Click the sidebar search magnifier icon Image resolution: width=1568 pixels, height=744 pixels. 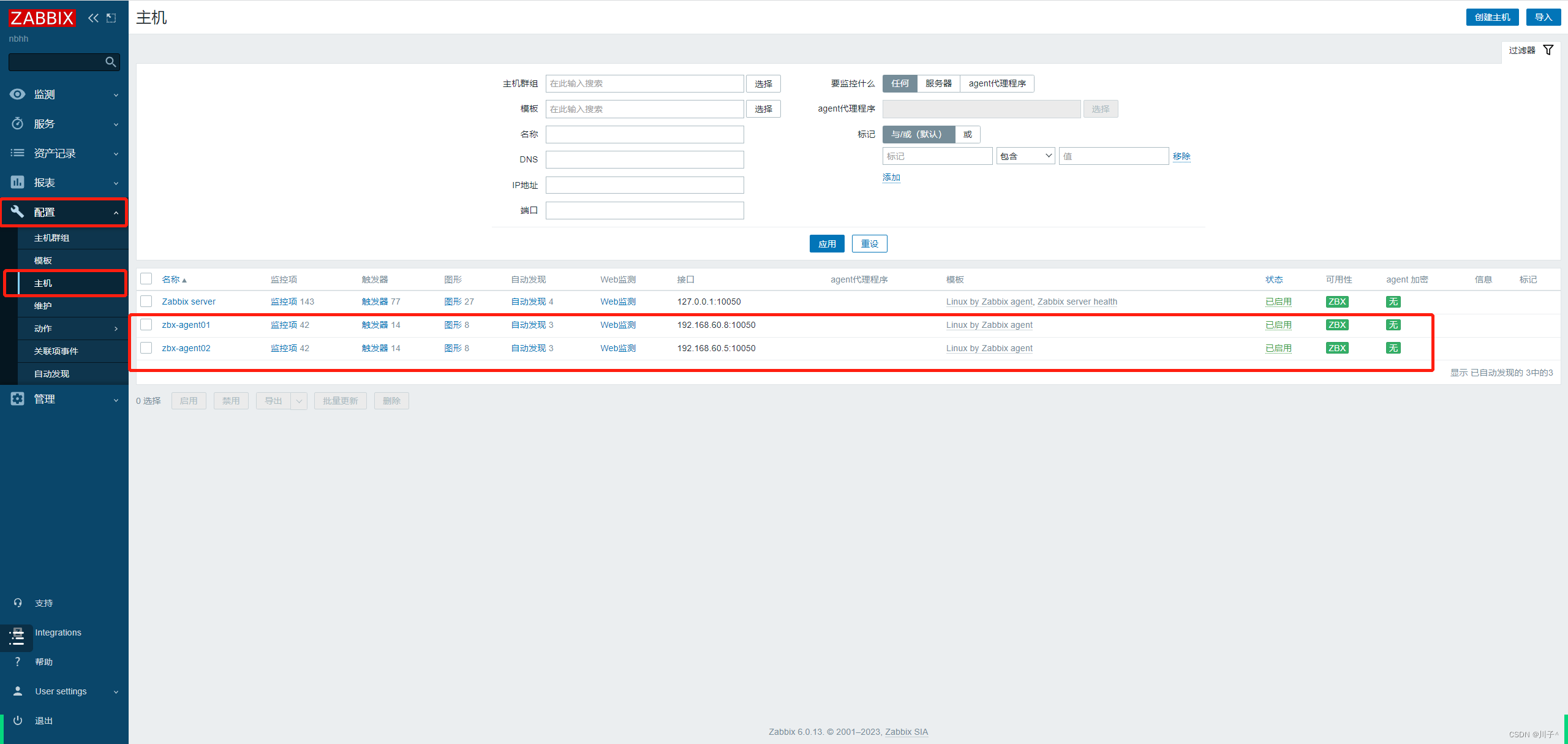tap(111, 62)
